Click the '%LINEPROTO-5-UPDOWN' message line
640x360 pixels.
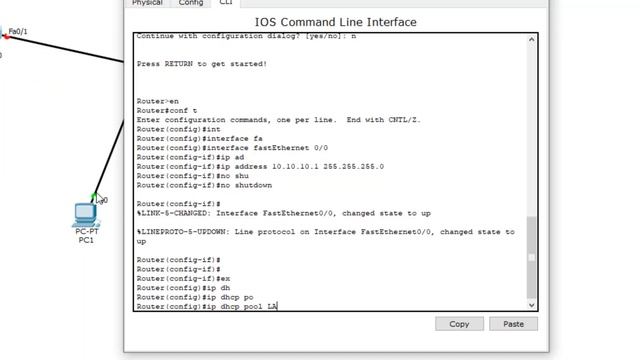(326, 237)
